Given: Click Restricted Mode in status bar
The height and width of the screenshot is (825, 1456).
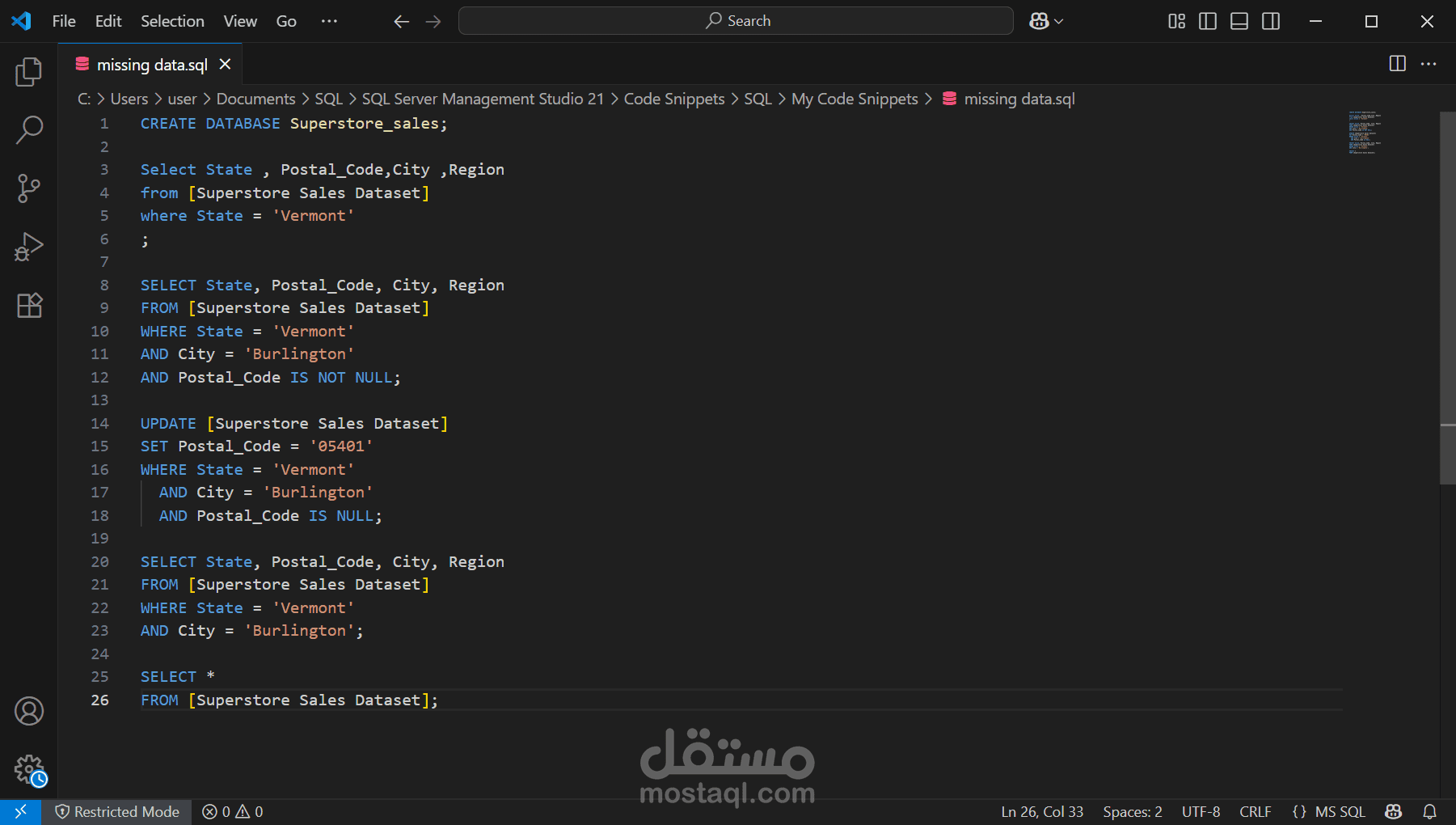Looking at the screenshot, I should 117,811.
